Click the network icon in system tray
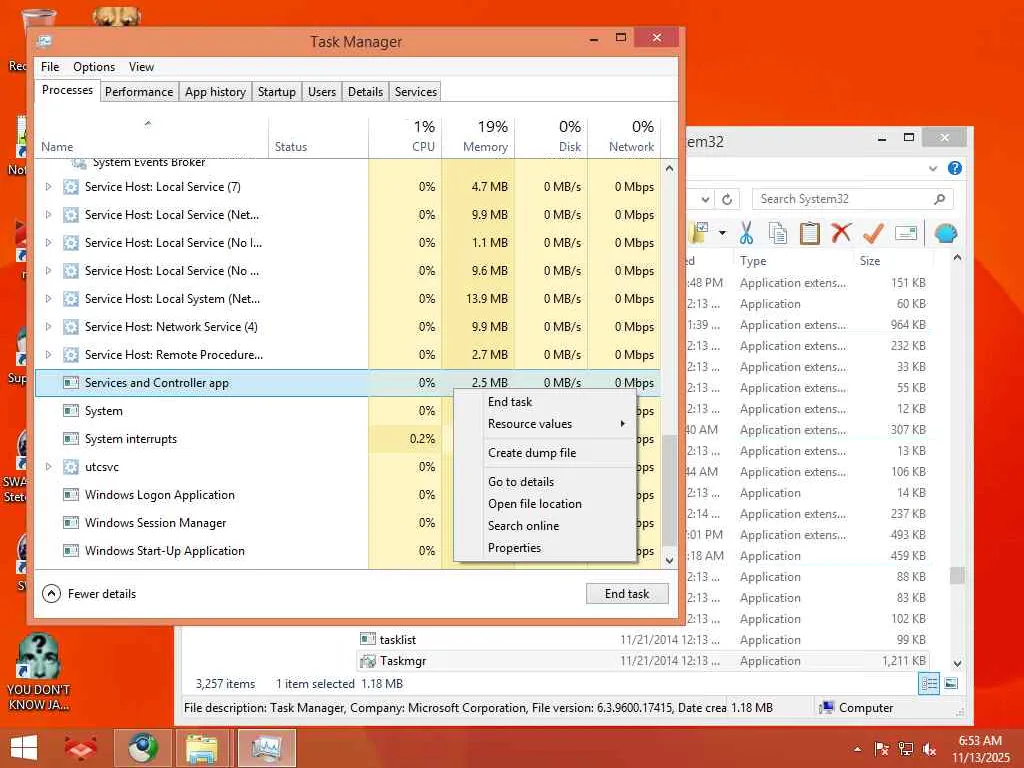Viewport: 1024px width, 768px height. 905,749
